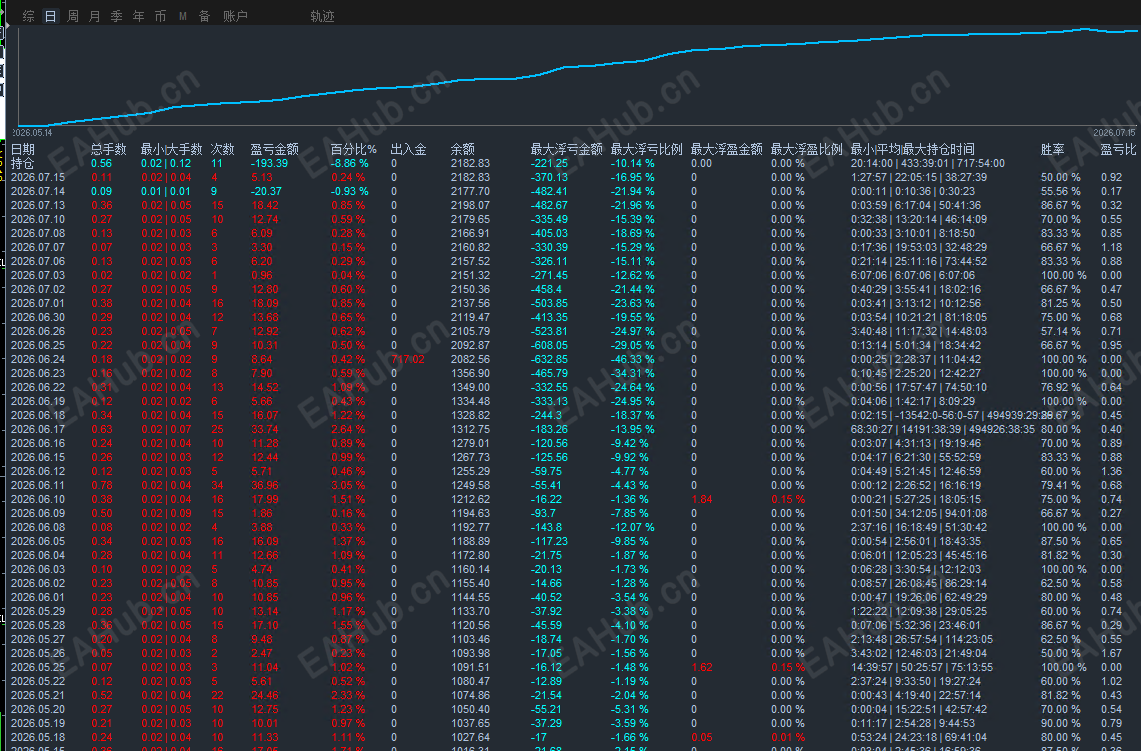Switch to the 月 monthly tab

pos(95,16)
